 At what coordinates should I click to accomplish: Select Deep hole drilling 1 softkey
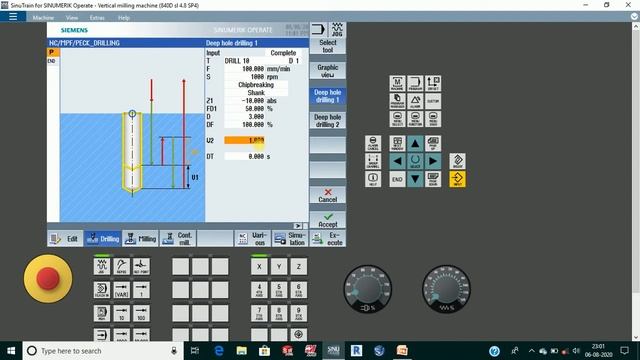tap(327, 96)
